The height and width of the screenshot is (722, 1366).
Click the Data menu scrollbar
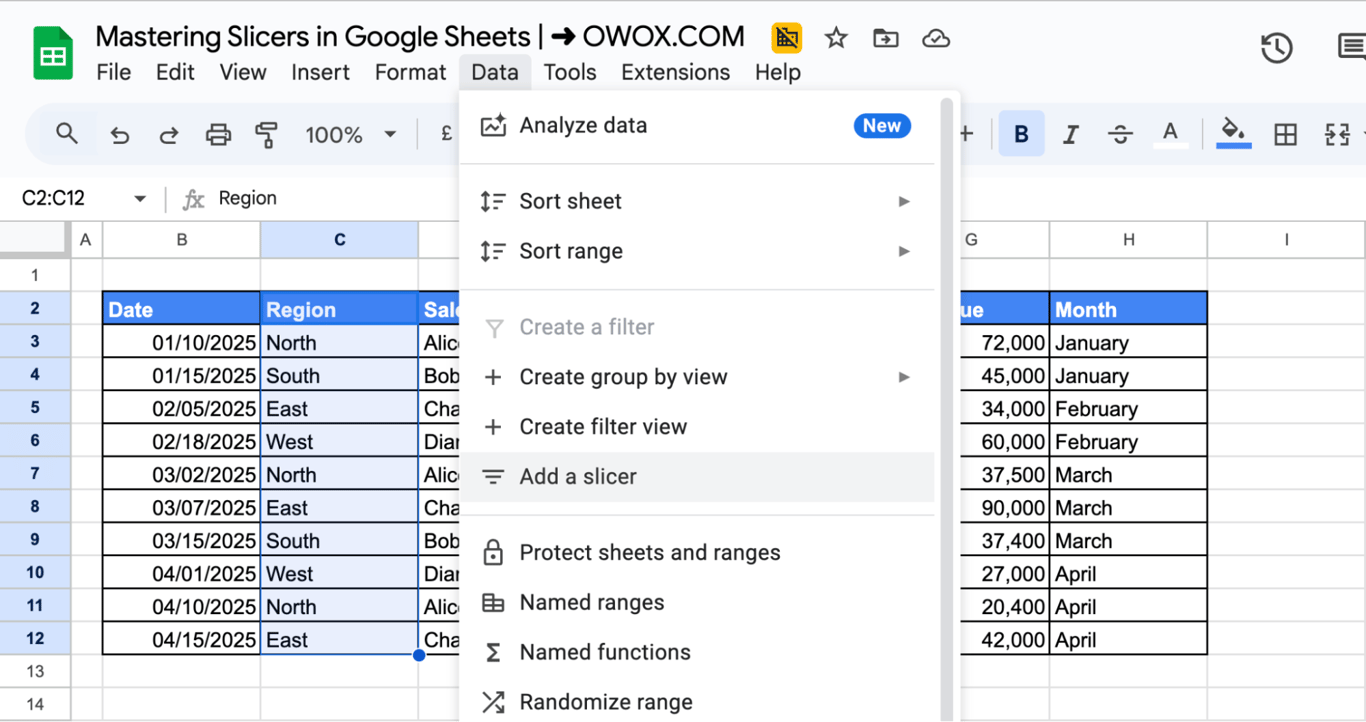coord(946,408)
